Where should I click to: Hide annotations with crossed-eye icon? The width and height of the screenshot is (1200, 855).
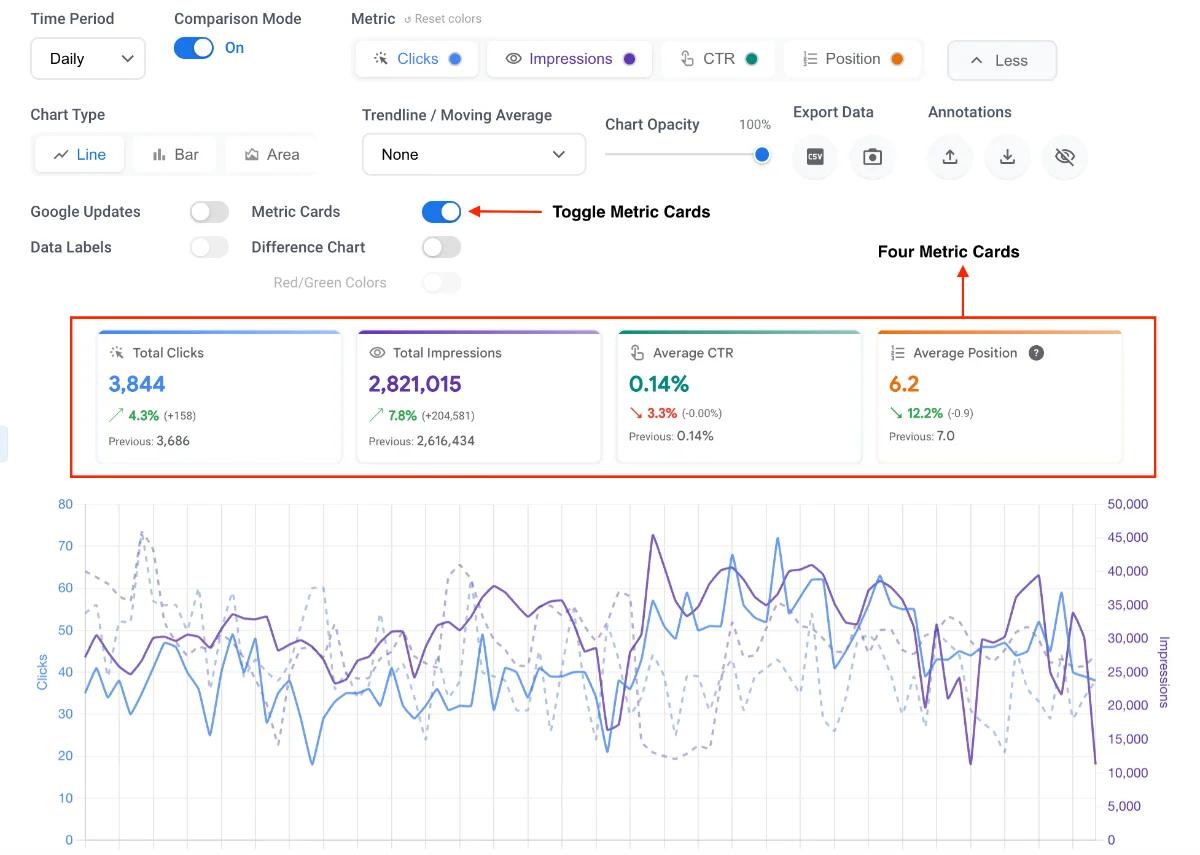[x=1065, y=157]
